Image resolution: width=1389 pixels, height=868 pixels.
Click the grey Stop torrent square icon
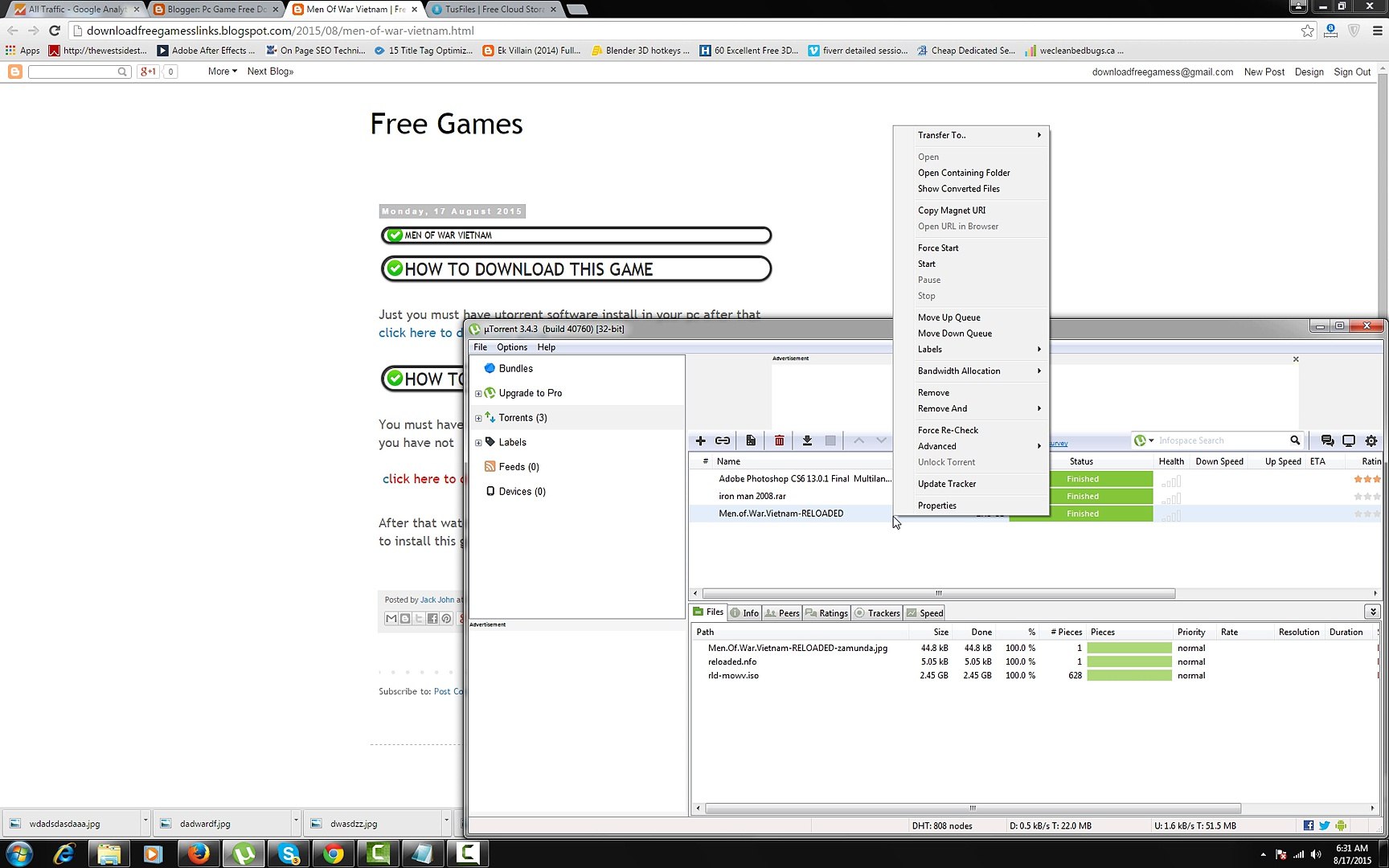(830, 440)
